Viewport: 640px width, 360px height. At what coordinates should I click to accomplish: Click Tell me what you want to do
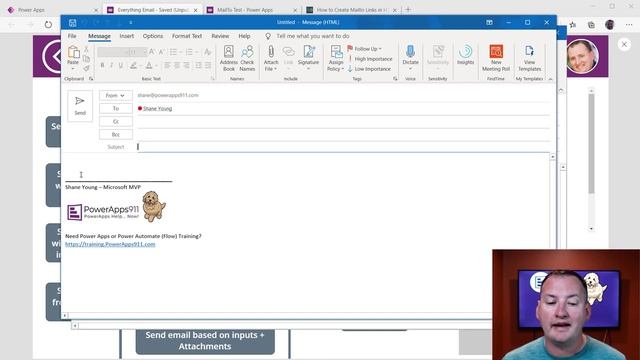[313, 36]
